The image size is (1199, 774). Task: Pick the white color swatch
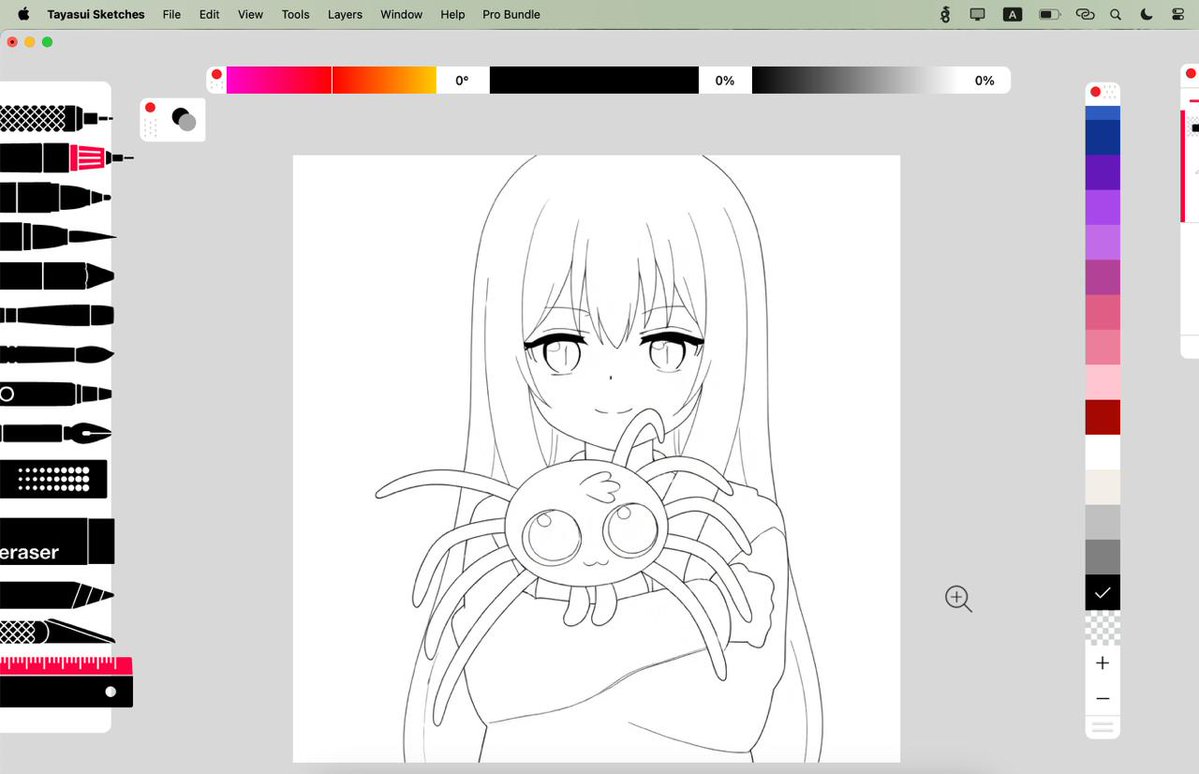[1103, 453]
